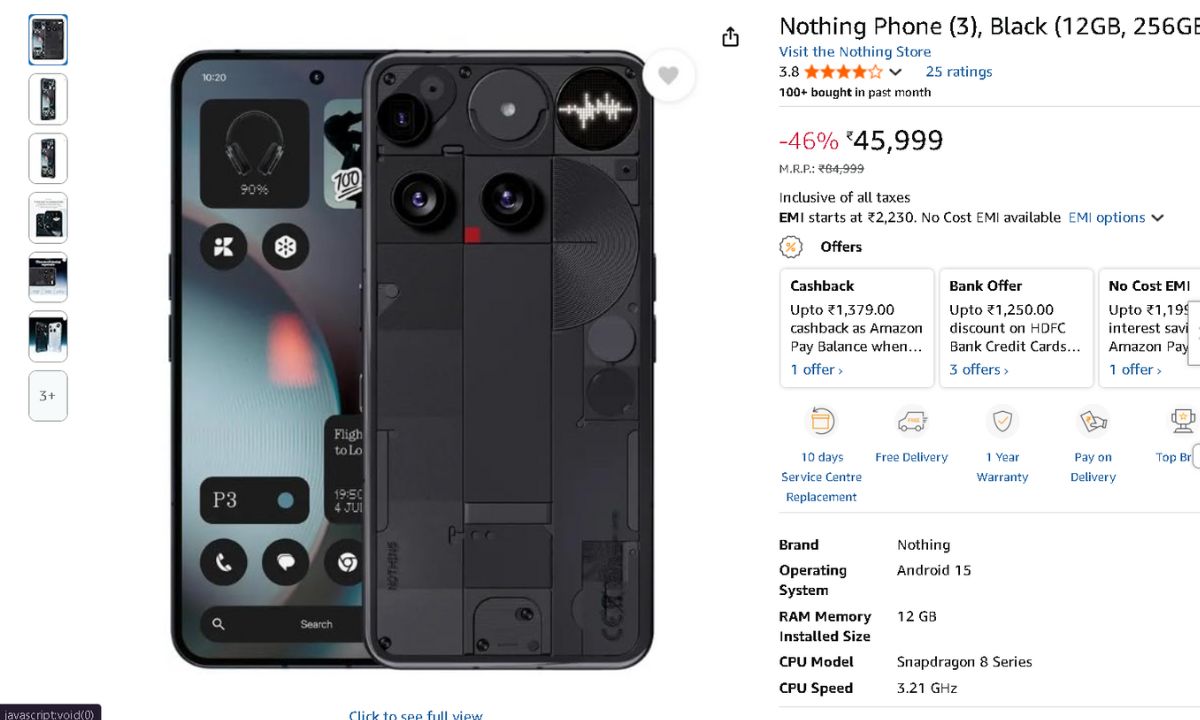Expand the star rating breakdown chevron
This screenshot has width=1200, height=720.
pyautogui.click(x=895, y=72)
